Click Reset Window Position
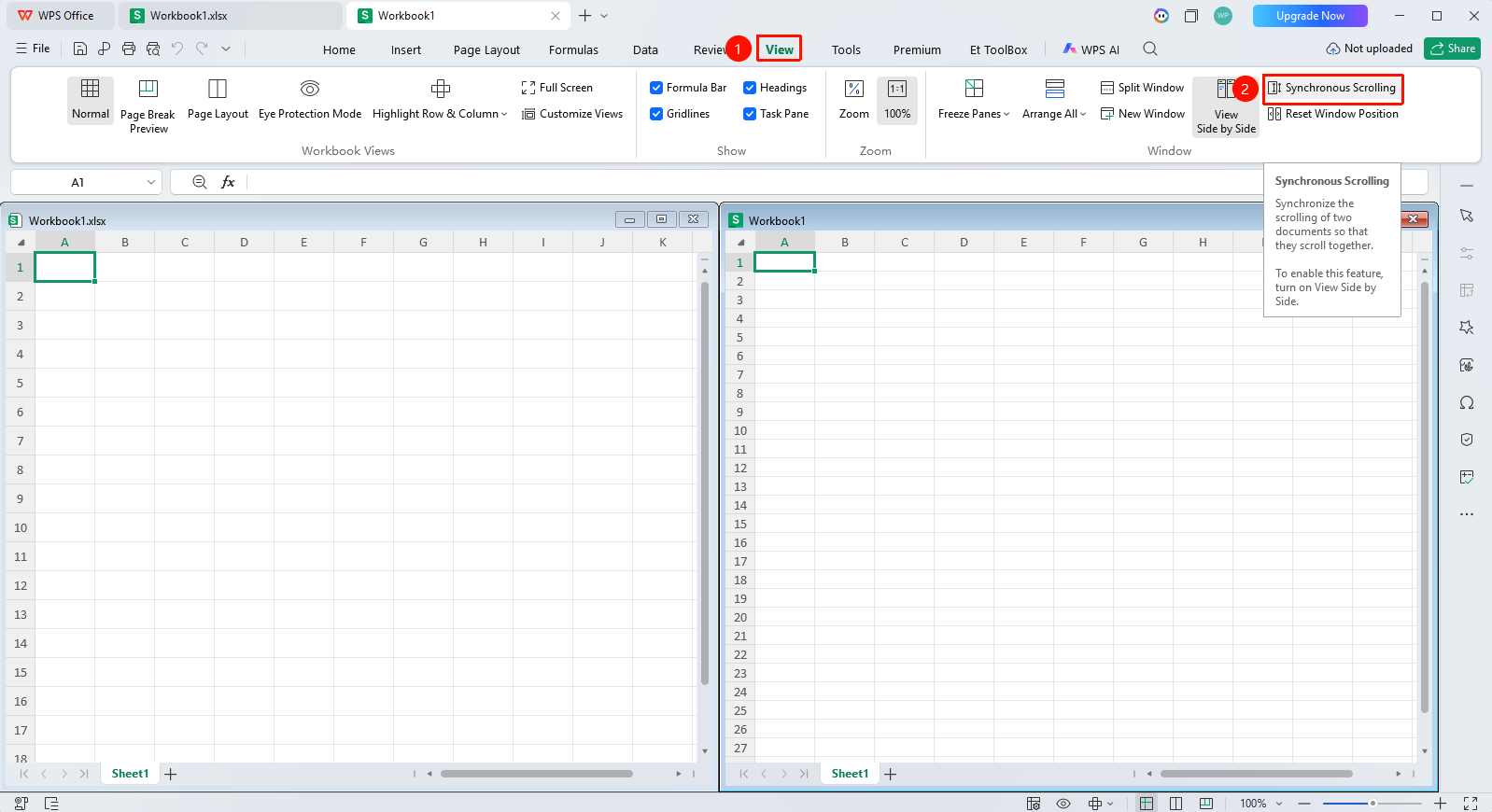 click(1333, 114)
